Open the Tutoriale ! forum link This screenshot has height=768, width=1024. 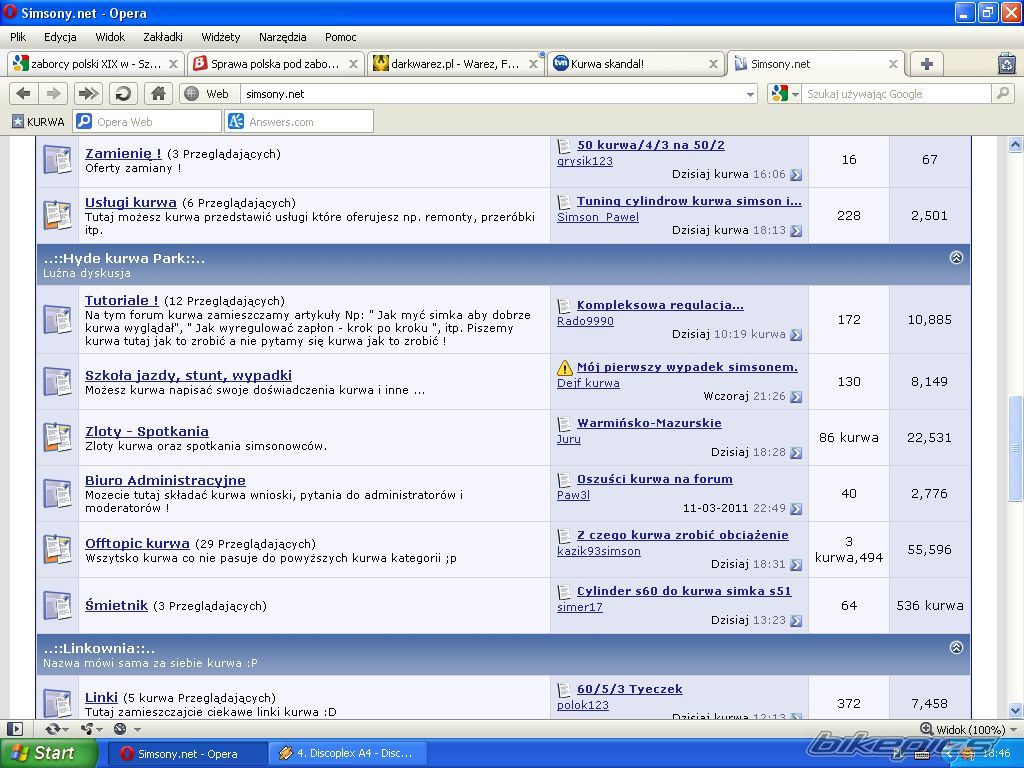click(x=121, y=300)
